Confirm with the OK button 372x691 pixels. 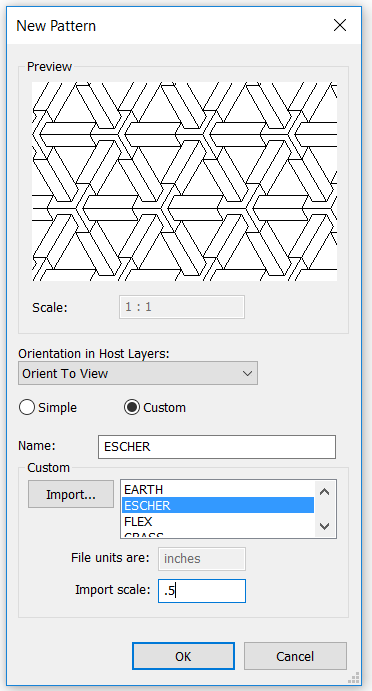coord(183,656)
